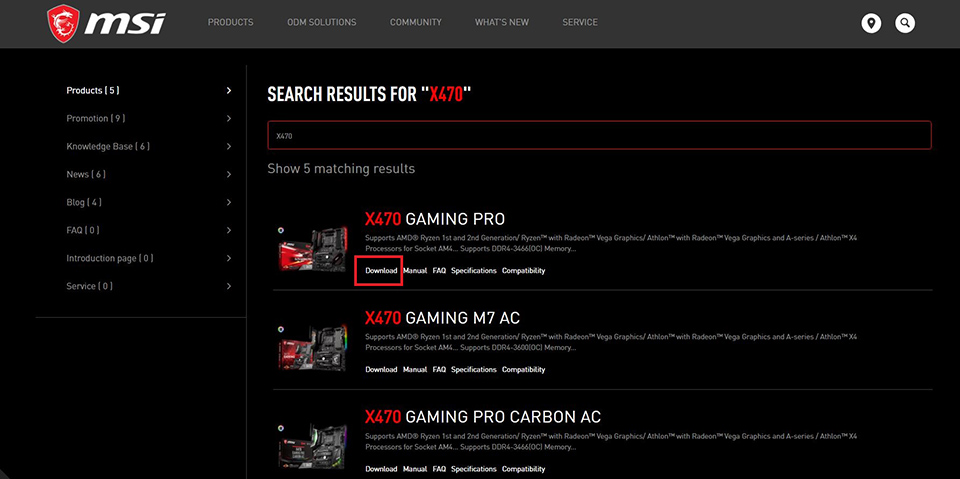Click Manual for X470 GAMING PRO

[x=415, y=271]
